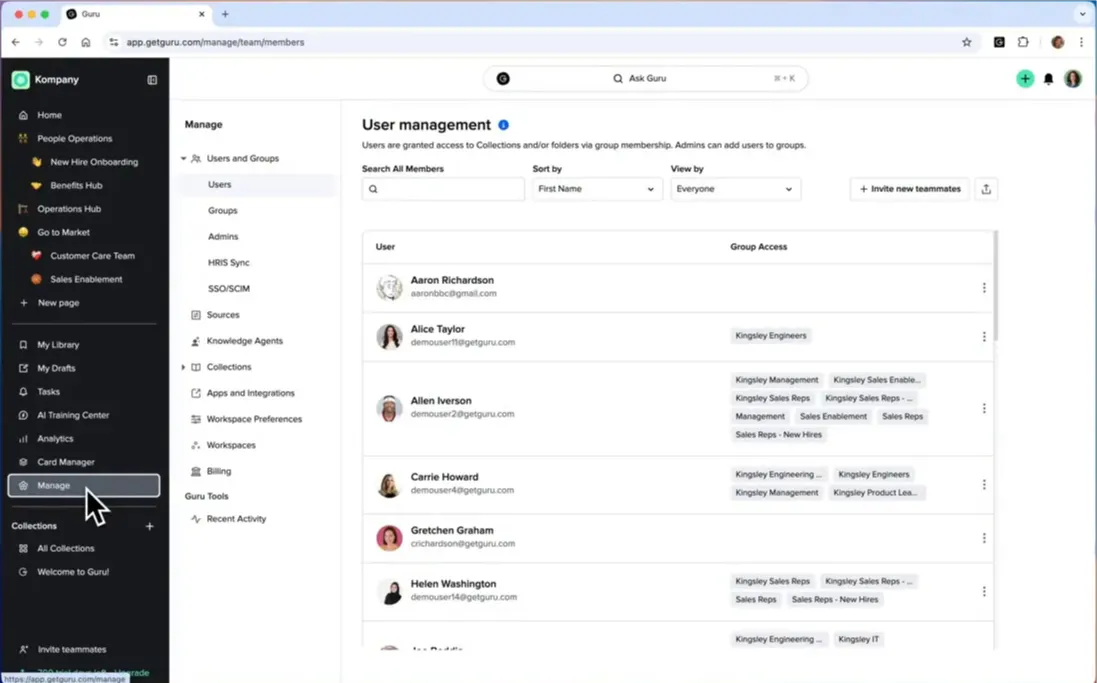Click the info icon beside User management

tap(503, 125)
